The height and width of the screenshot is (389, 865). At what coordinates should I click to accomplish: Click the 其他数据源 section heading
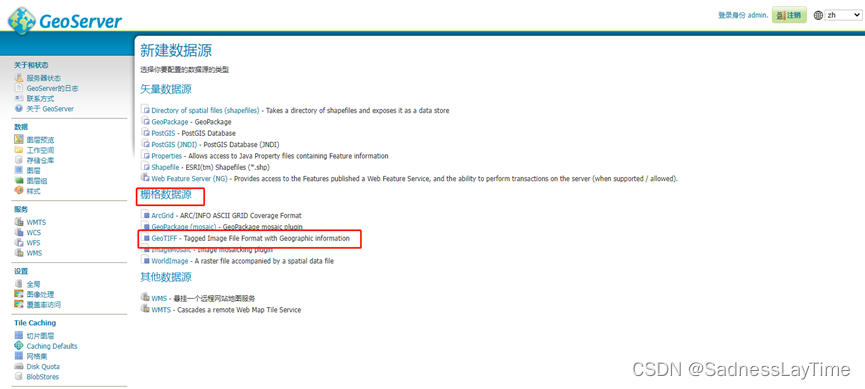[165, 277]
